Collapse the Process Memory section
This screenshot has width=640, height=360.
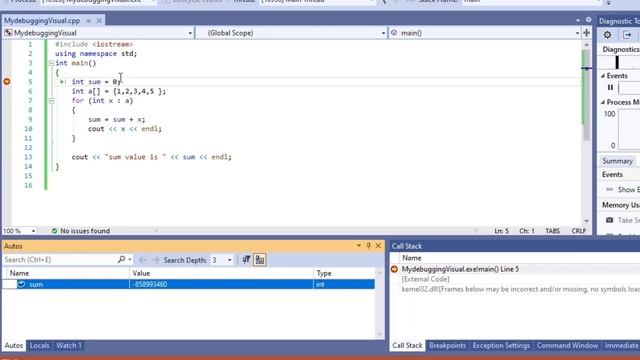pos(603,102)
